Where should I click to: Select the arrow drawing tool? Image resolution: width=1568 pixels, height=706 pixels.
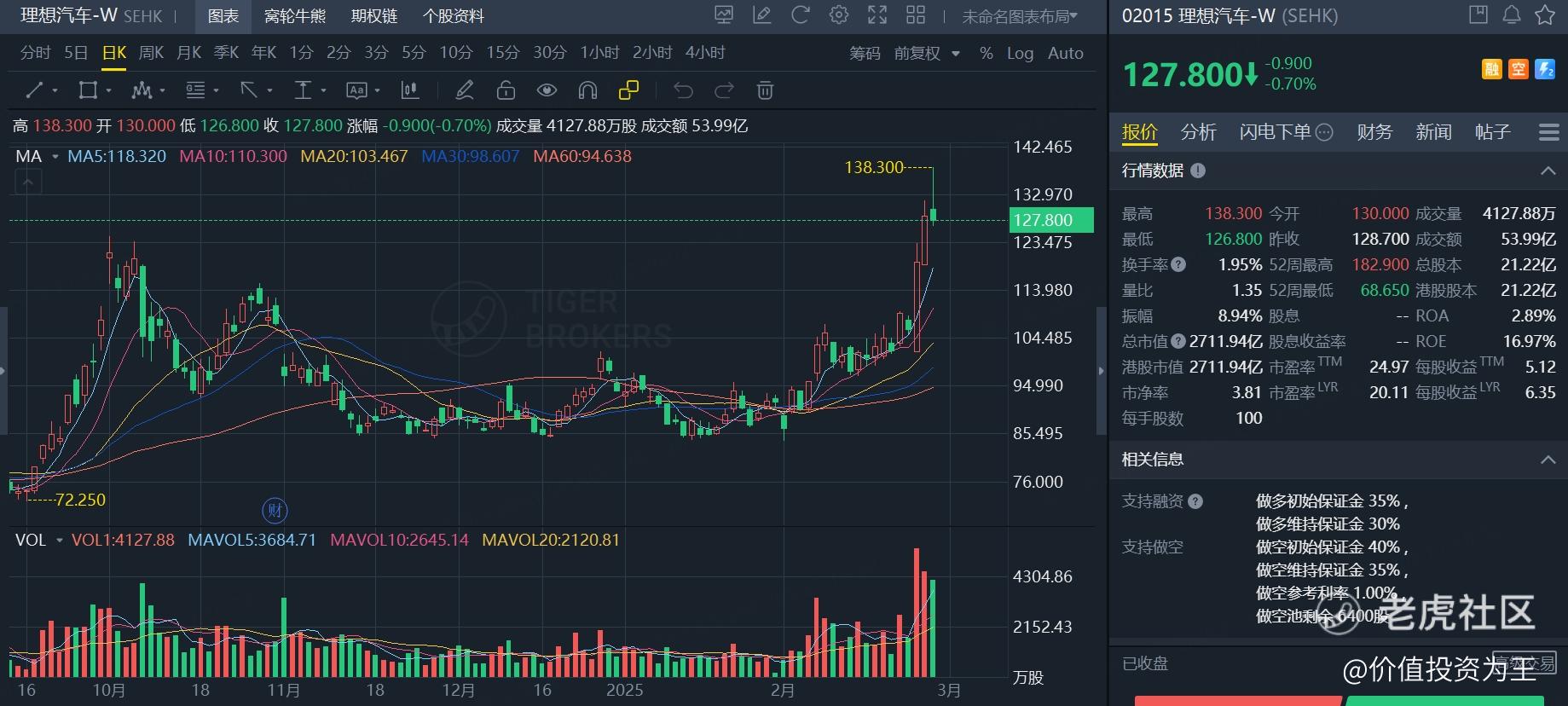(x=249, y=90)
